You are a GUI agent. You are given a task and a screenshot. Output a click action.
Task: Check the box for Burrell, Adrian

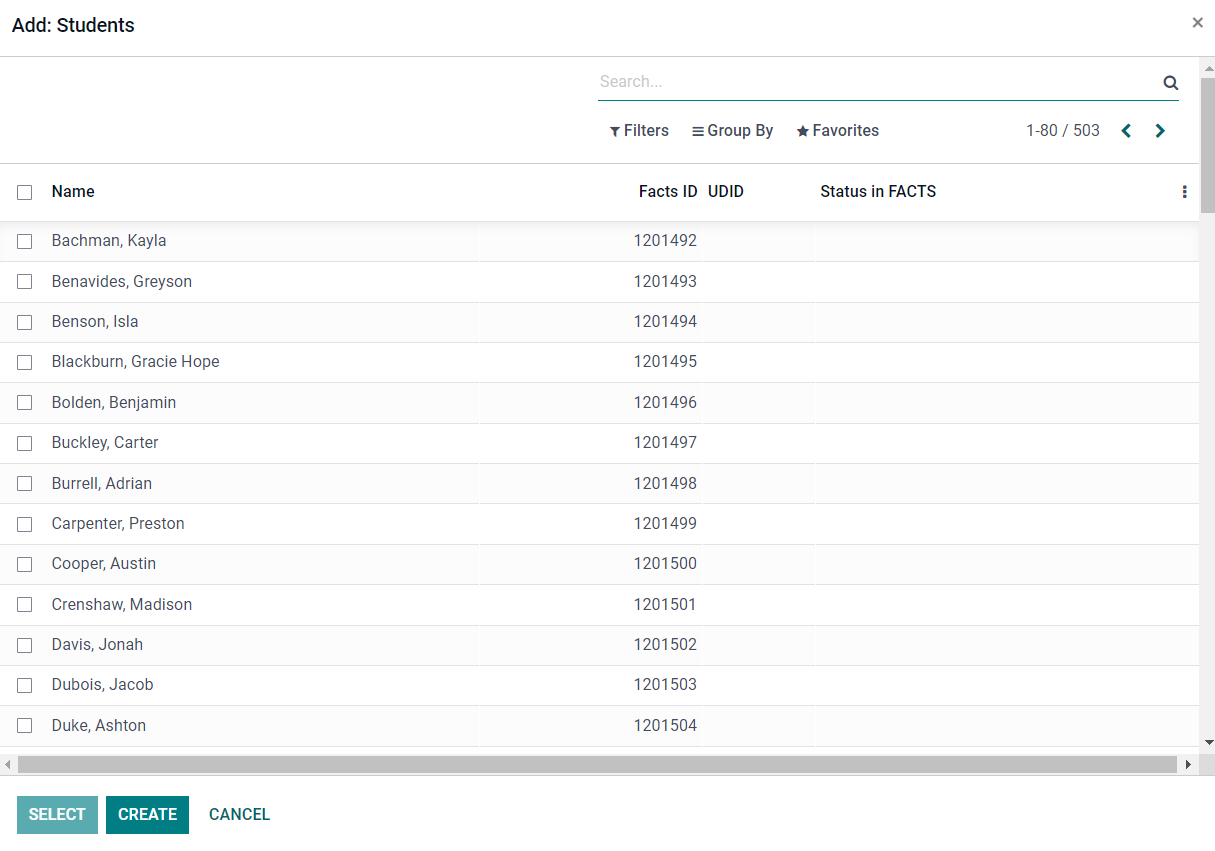tap(25, 484)
